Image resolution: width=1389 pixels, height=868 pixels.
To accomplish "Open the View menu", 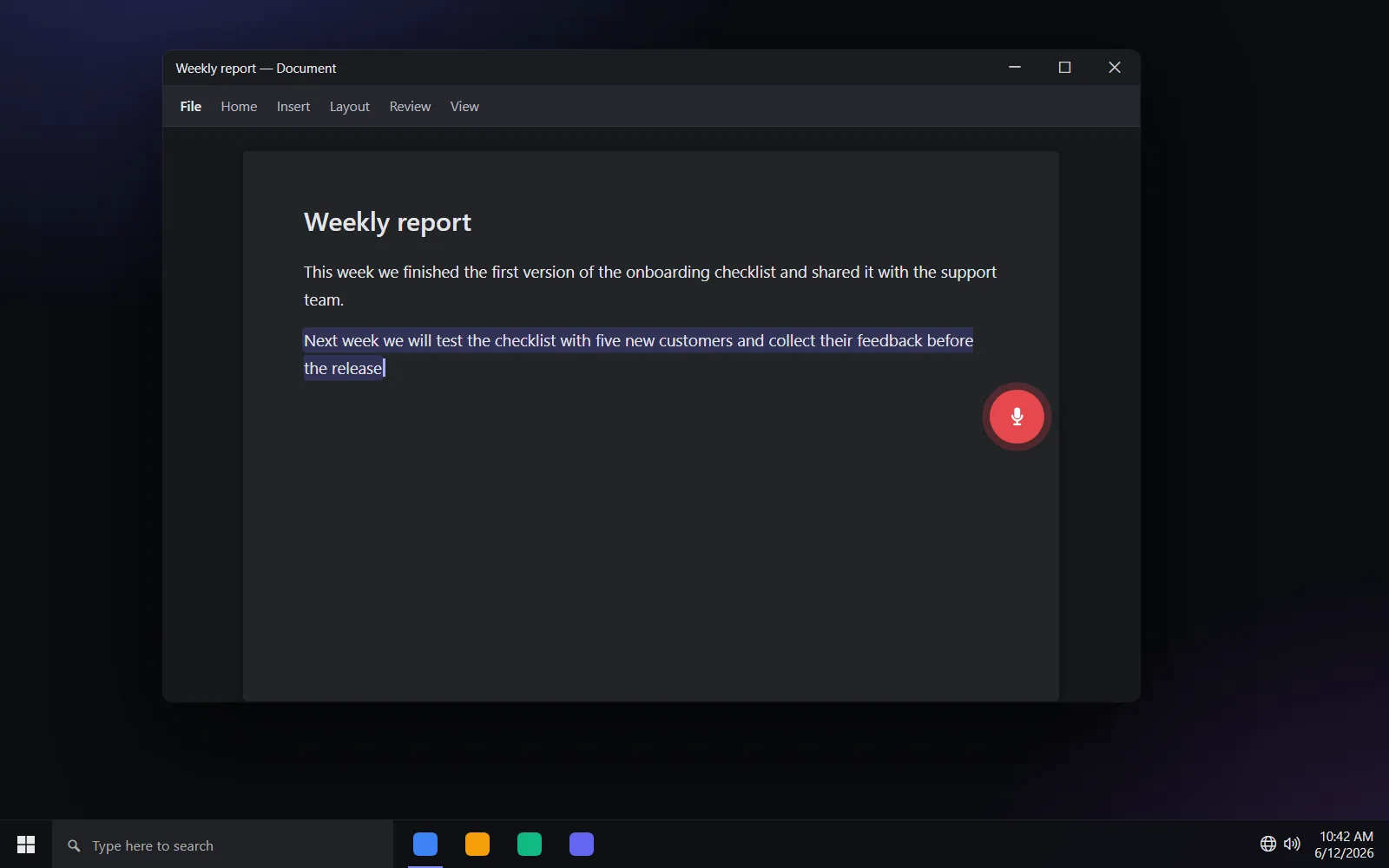I will pyautogui.click(x=464, y=106).
